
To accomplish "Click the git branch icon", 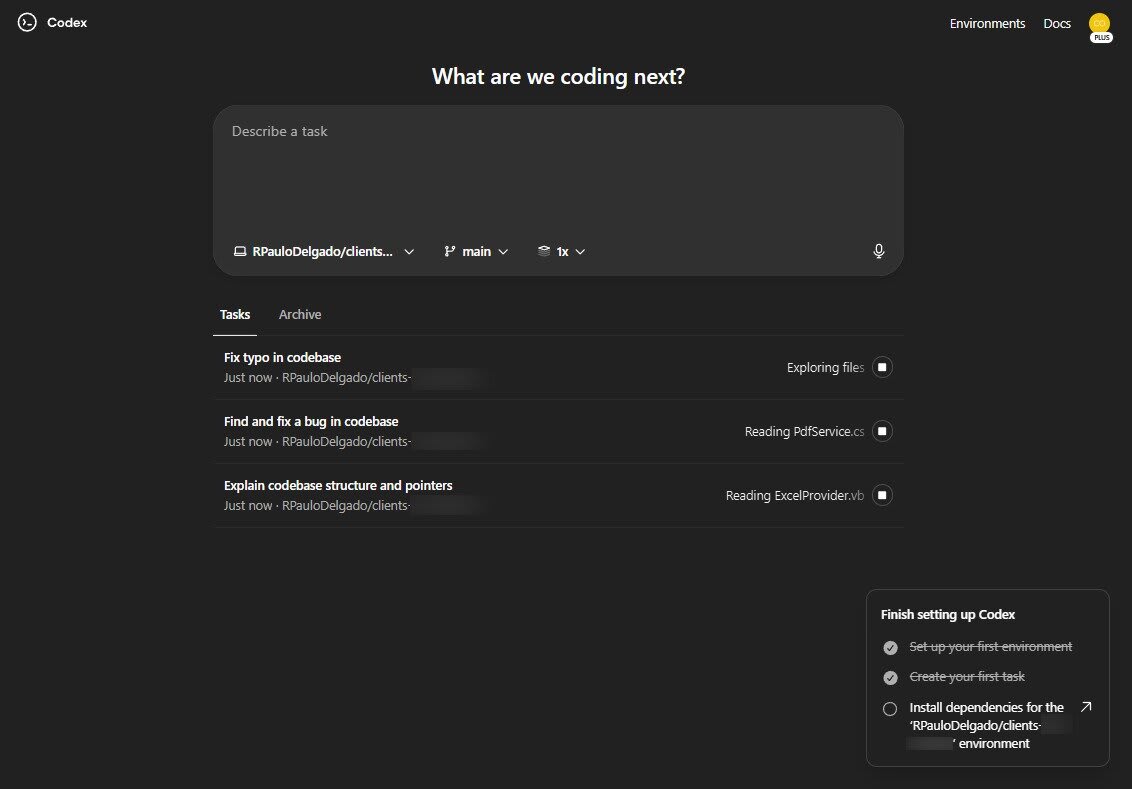I will point(450,251).
